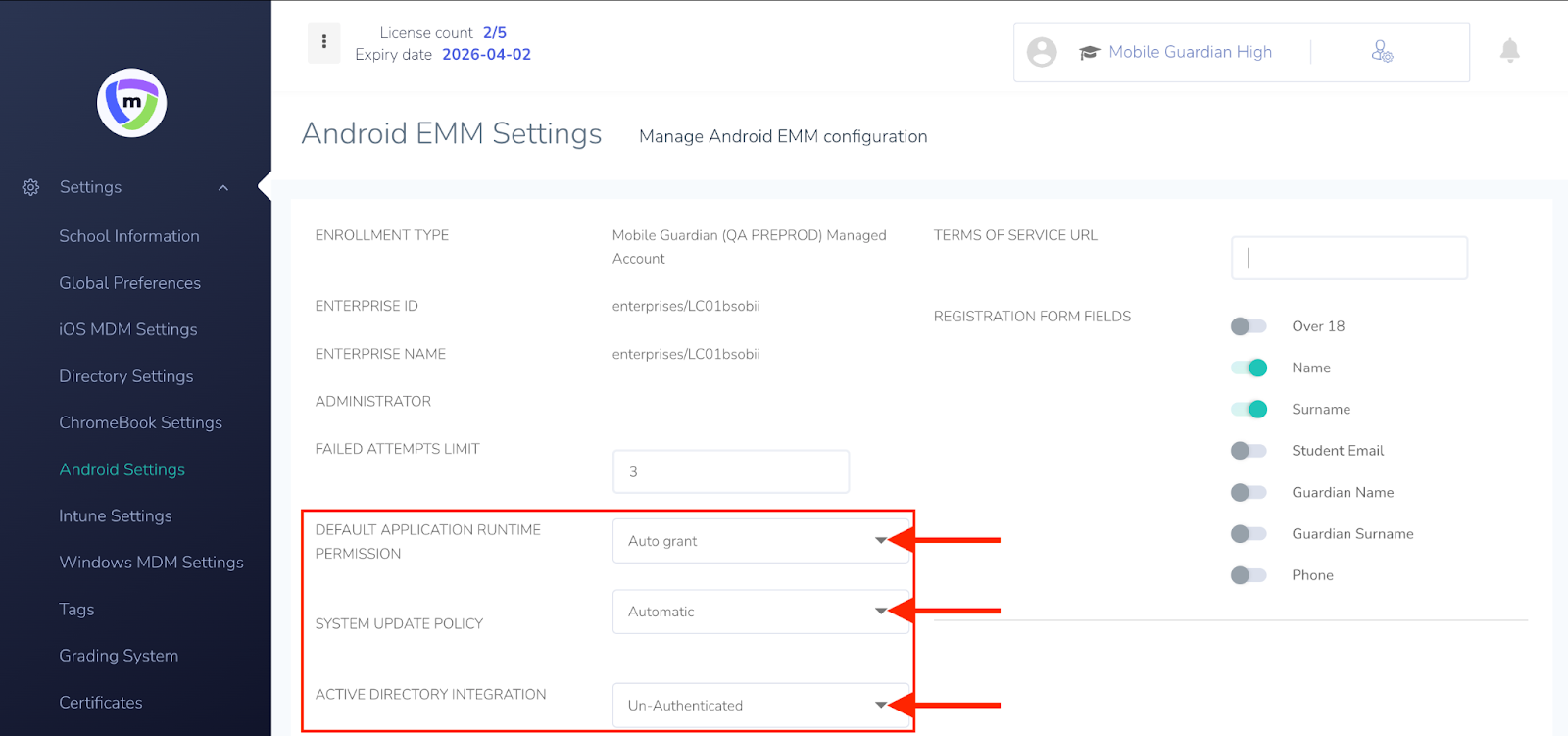Turn off the Surname toggle

(x=1249, y=410)
